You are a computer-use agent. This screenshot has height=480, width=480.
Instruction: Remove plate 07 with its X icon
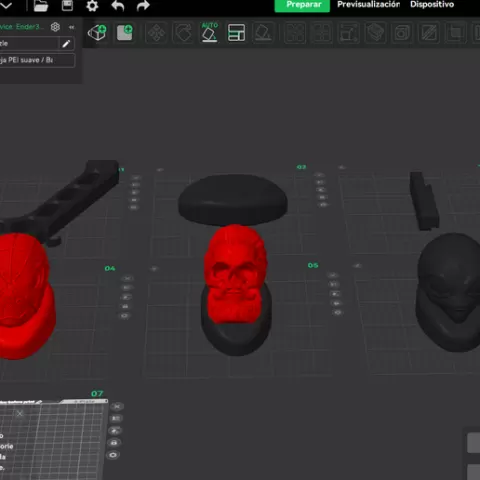pos(117,406)
